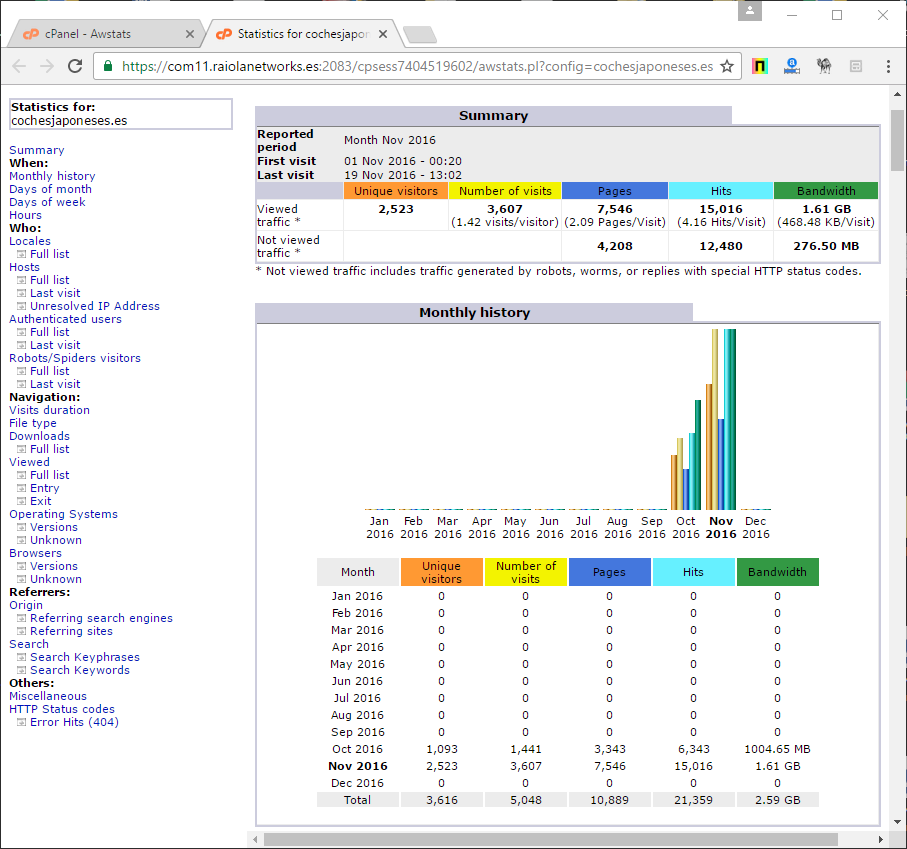Click the grayed grid extension icon
Screen dimensions: 907x849
pyautogui.click(x=855, y=65)
